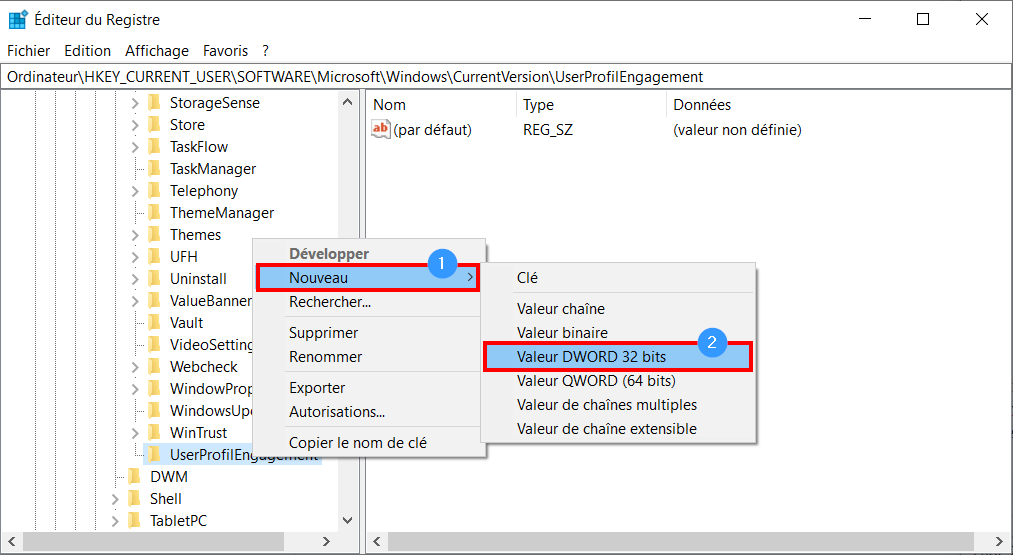1013x555 pixels.
Task: Click the tree pane scroll up arrow
Action: [x=347, y=102]
